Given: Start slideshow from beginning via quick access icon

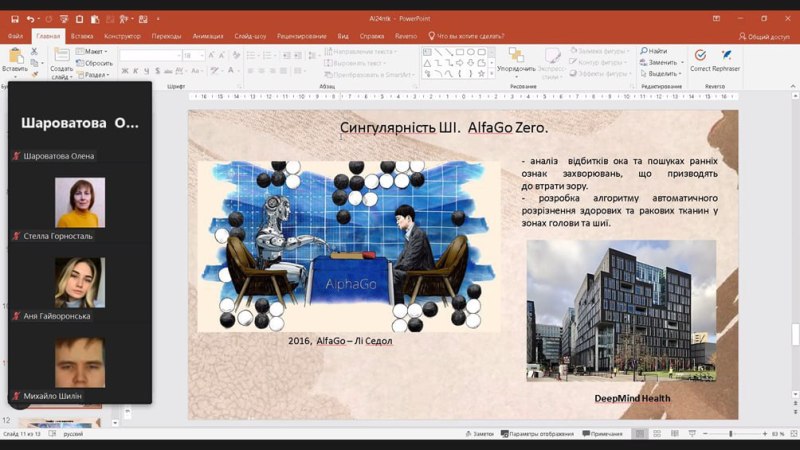Looking at the screenshot, I should (64, 19).
